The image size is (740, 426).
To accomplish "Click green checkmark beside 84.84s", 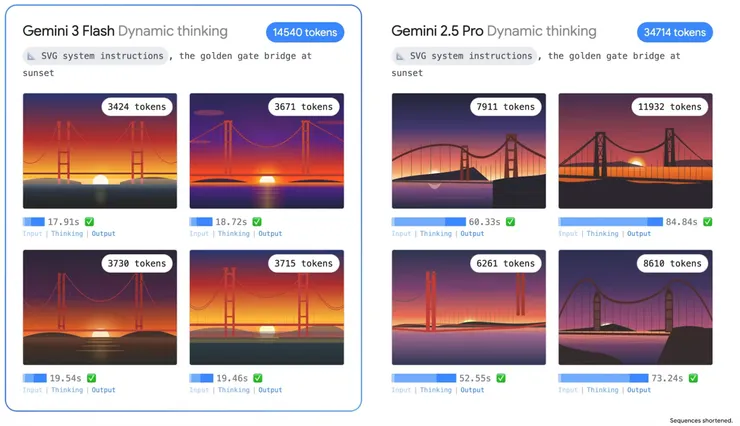I will coord(706,222).
